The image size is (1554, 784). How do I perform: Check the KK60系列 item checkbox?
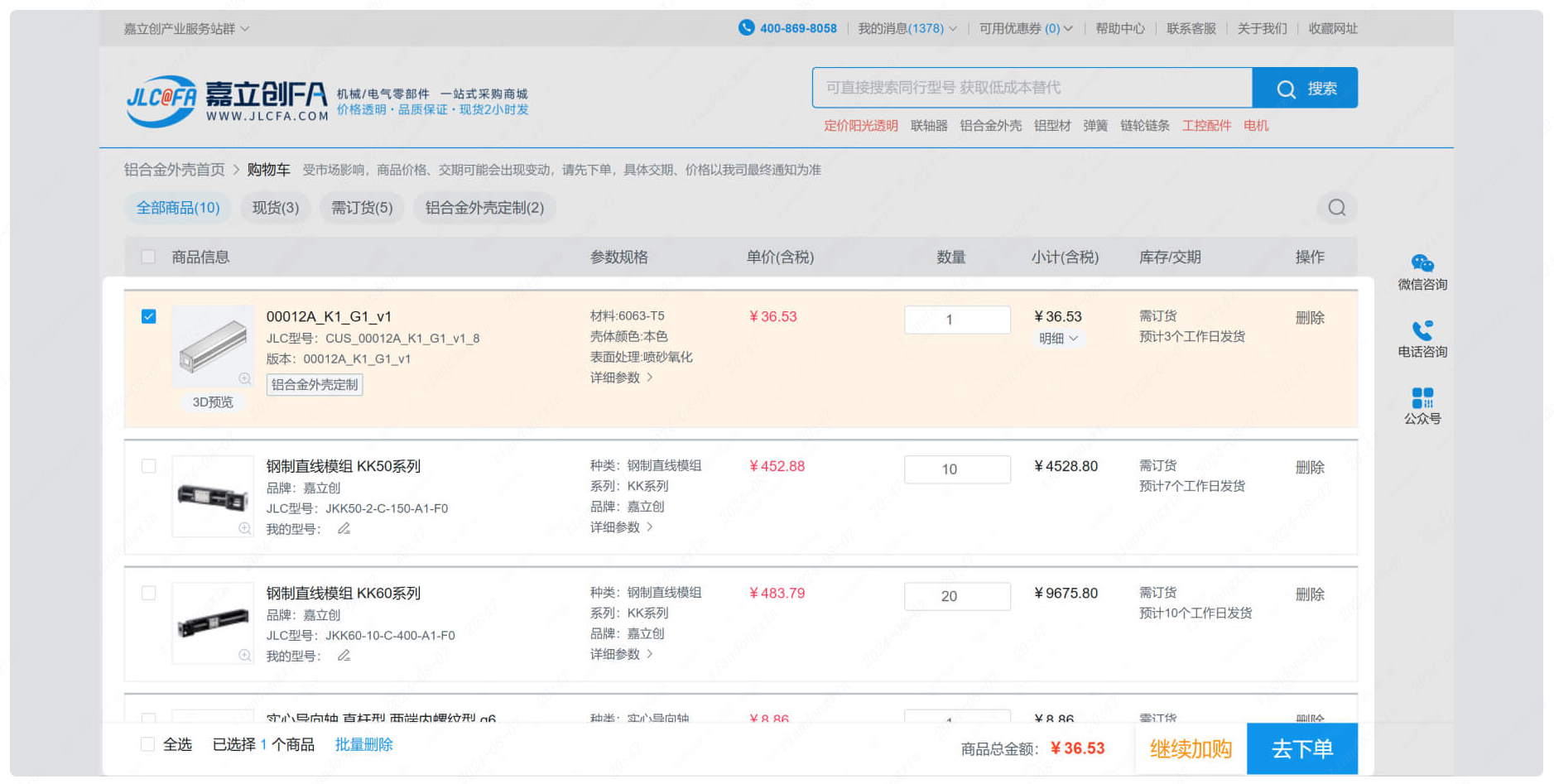tap(148, 593)
